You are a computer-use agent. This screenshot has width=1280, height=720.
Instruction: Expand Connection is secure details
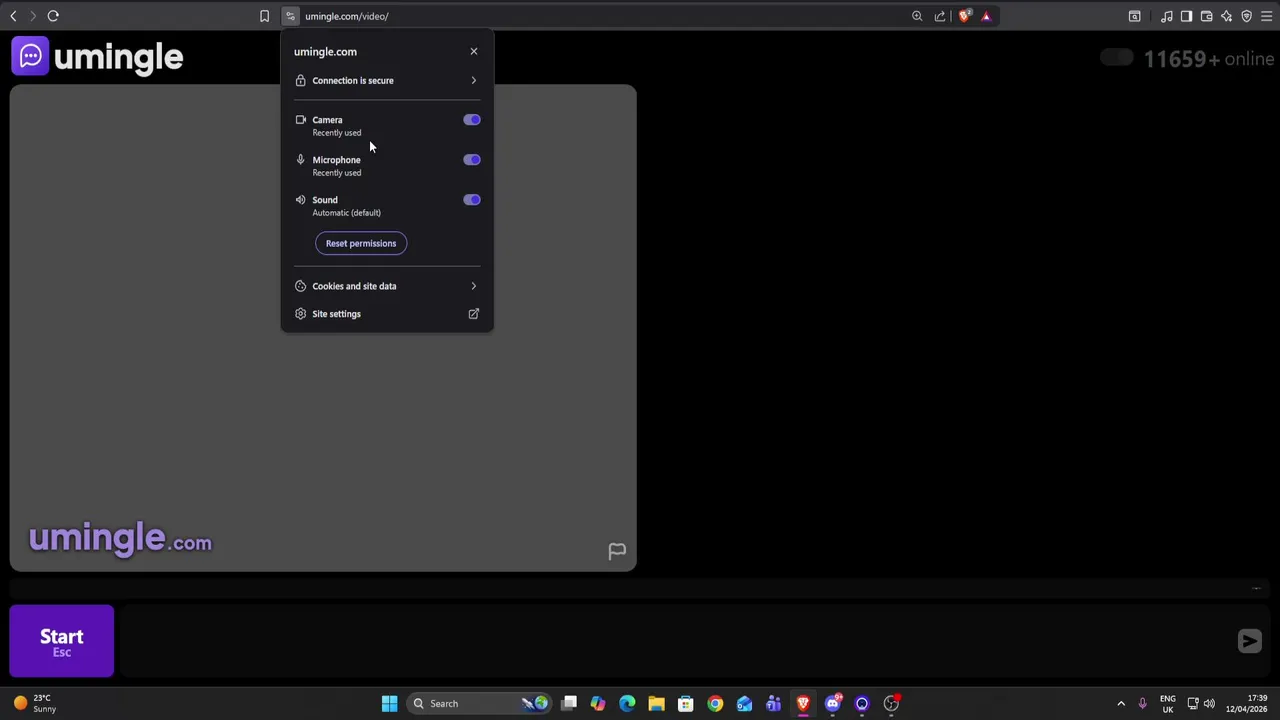(387, 80)
